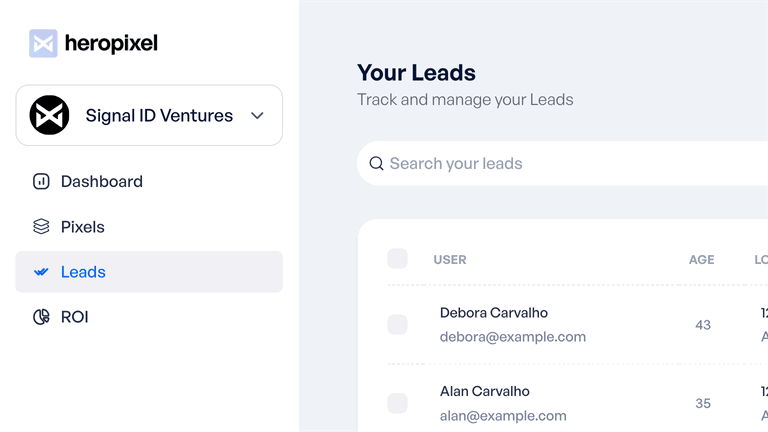Click the Signal ID Ventures round avatar

[49, 115]
